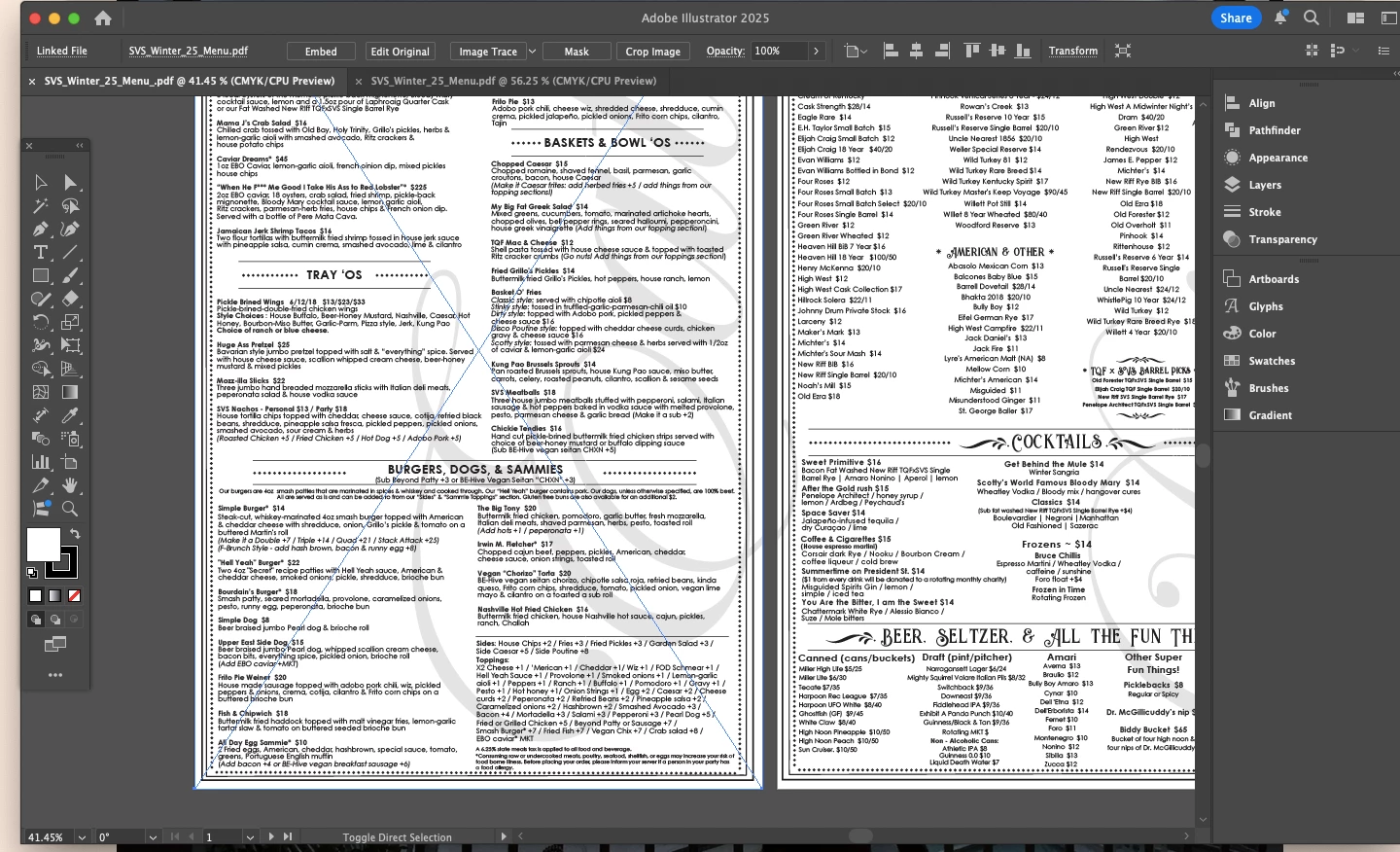
Task: Click the Embed button
Action: (321, 52)
